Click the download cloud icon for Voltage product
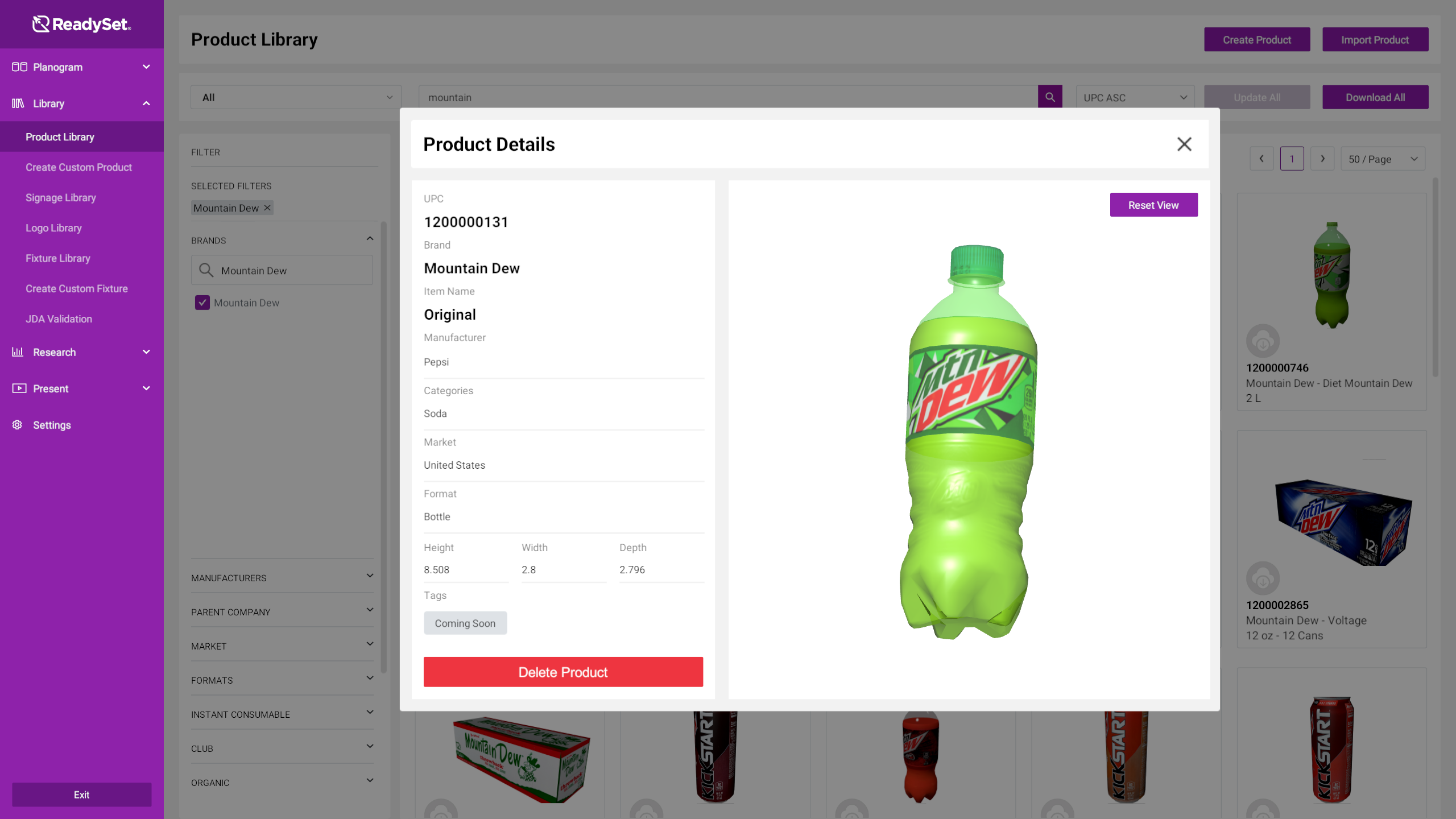 click(x=1263, y=578)
